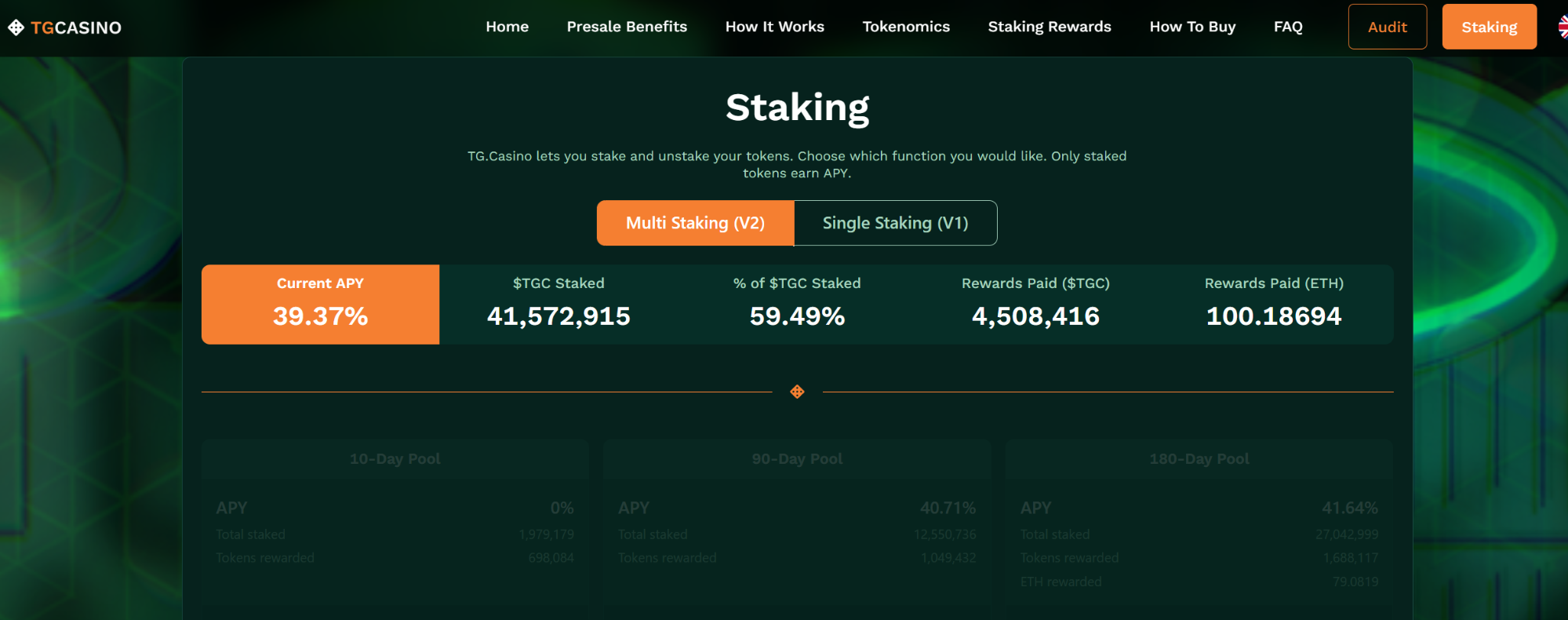Viewport: 1568px width, 620px height.
Task: Click the 180-Day Pool APY 41.64%
Action: click(x=1349, y=508)
